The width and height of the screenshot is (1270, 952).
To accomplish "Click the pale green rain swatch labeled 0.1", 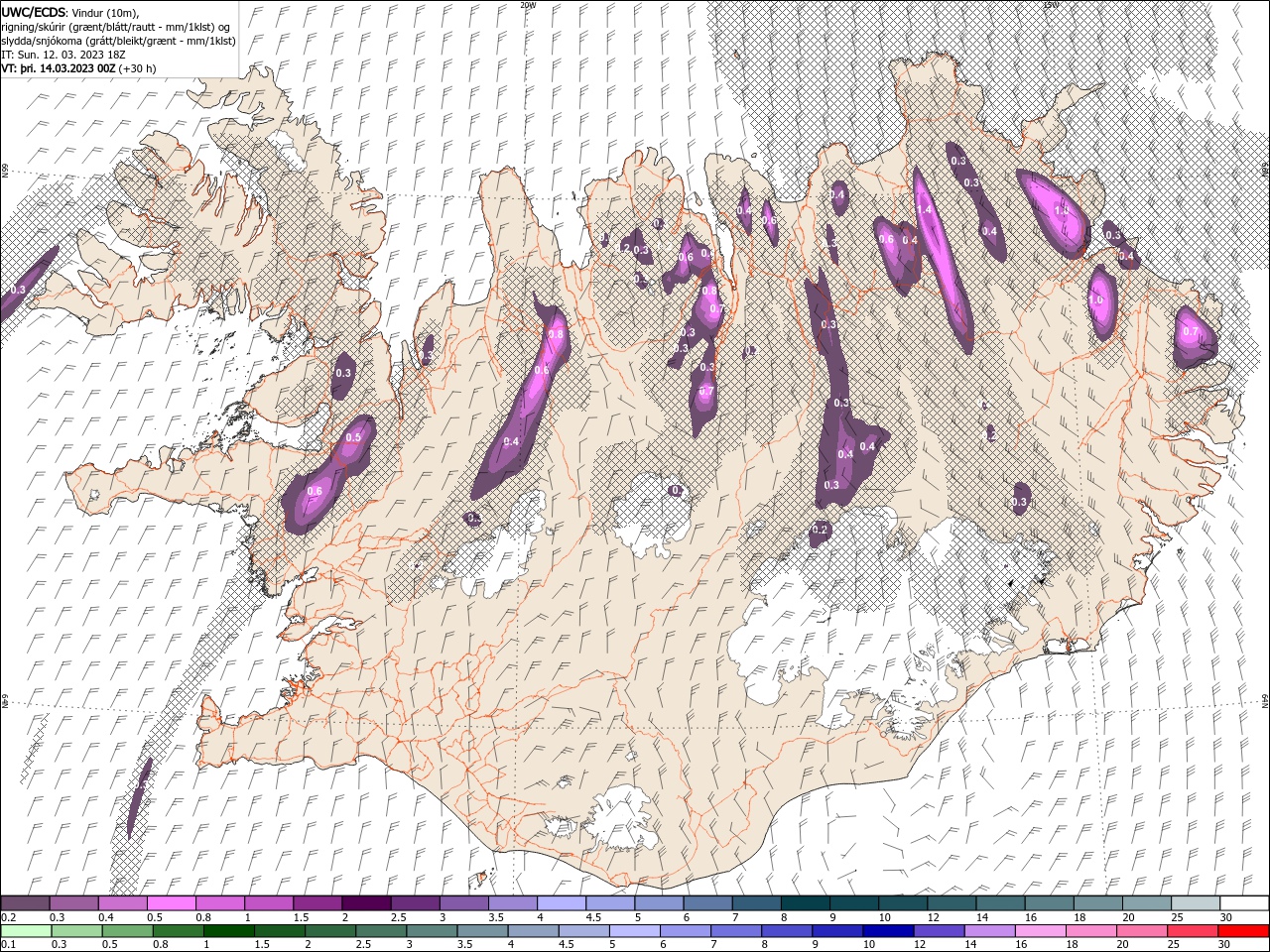I will coord(25,930).
